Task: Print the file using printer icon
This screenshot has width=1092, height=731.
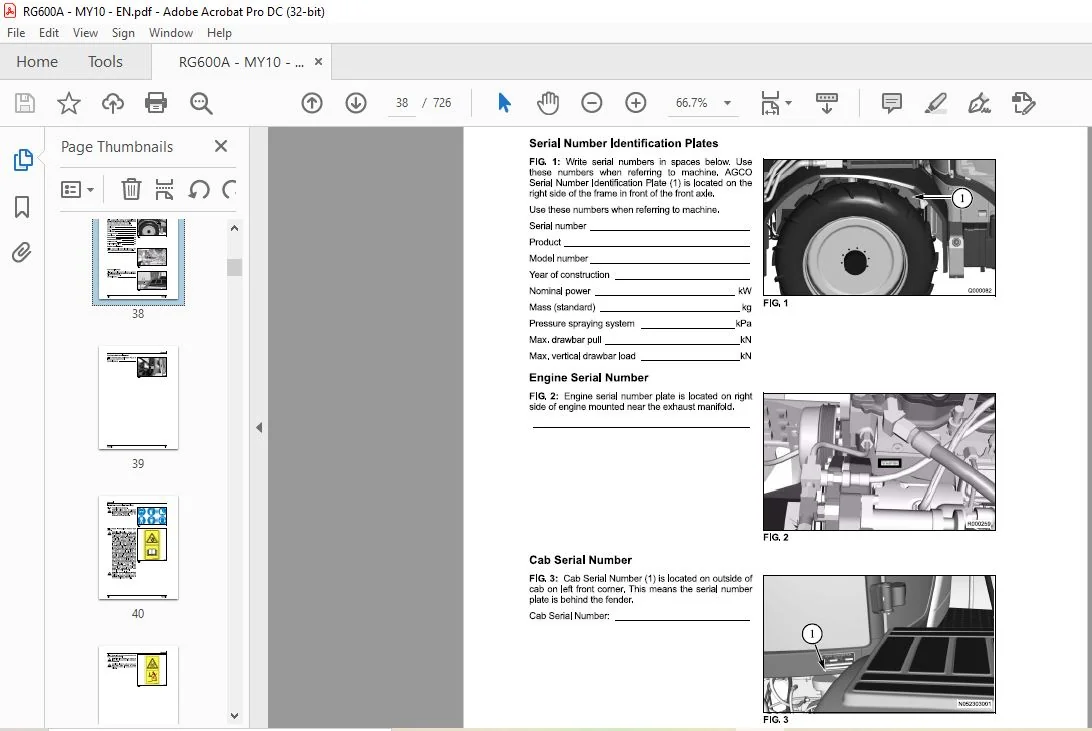Action: pyautogui.click(x=155, y=103)
